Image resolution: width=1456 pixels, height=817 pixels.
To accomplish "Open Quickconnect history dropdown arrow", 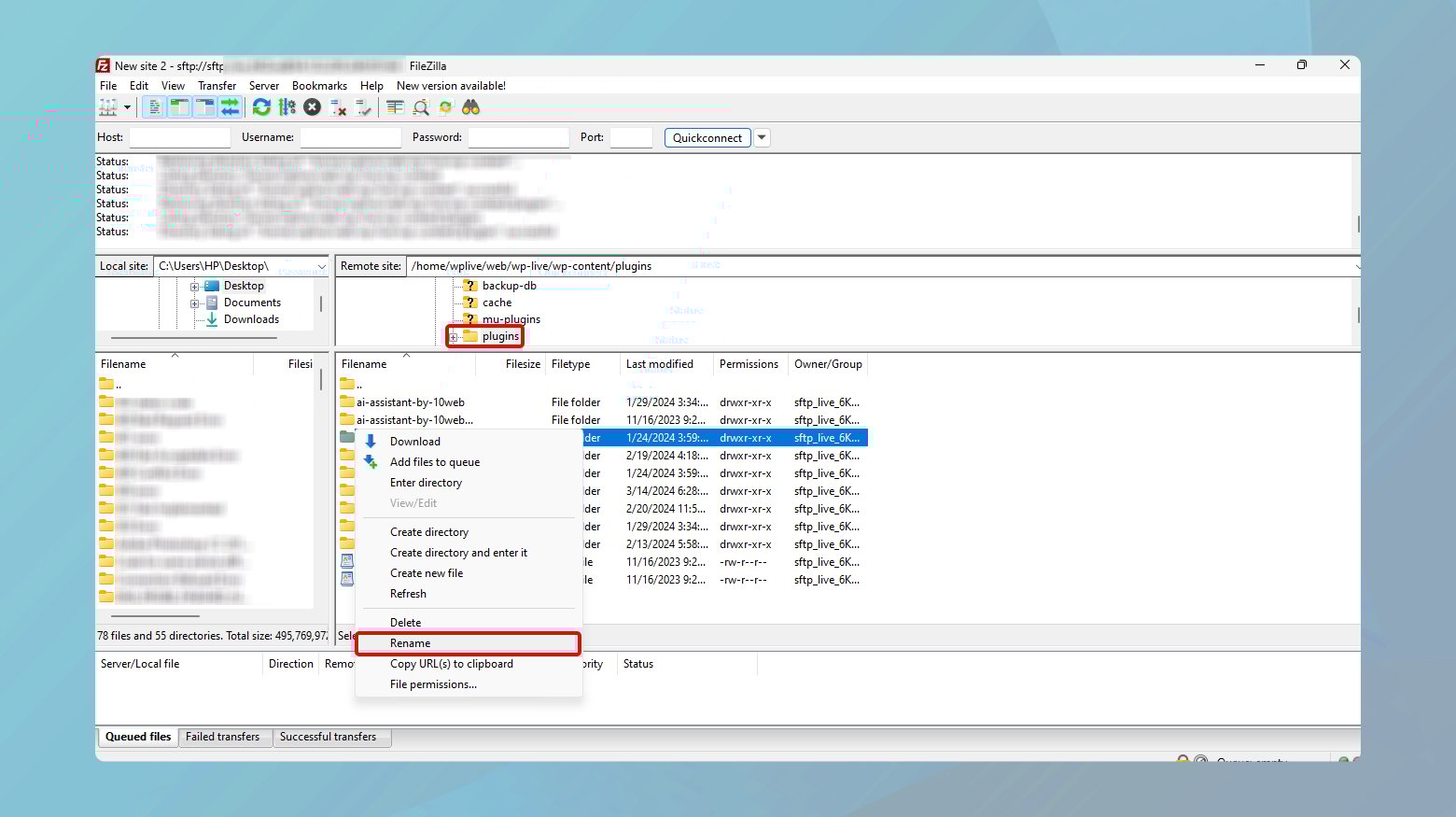I will (762, 137).
